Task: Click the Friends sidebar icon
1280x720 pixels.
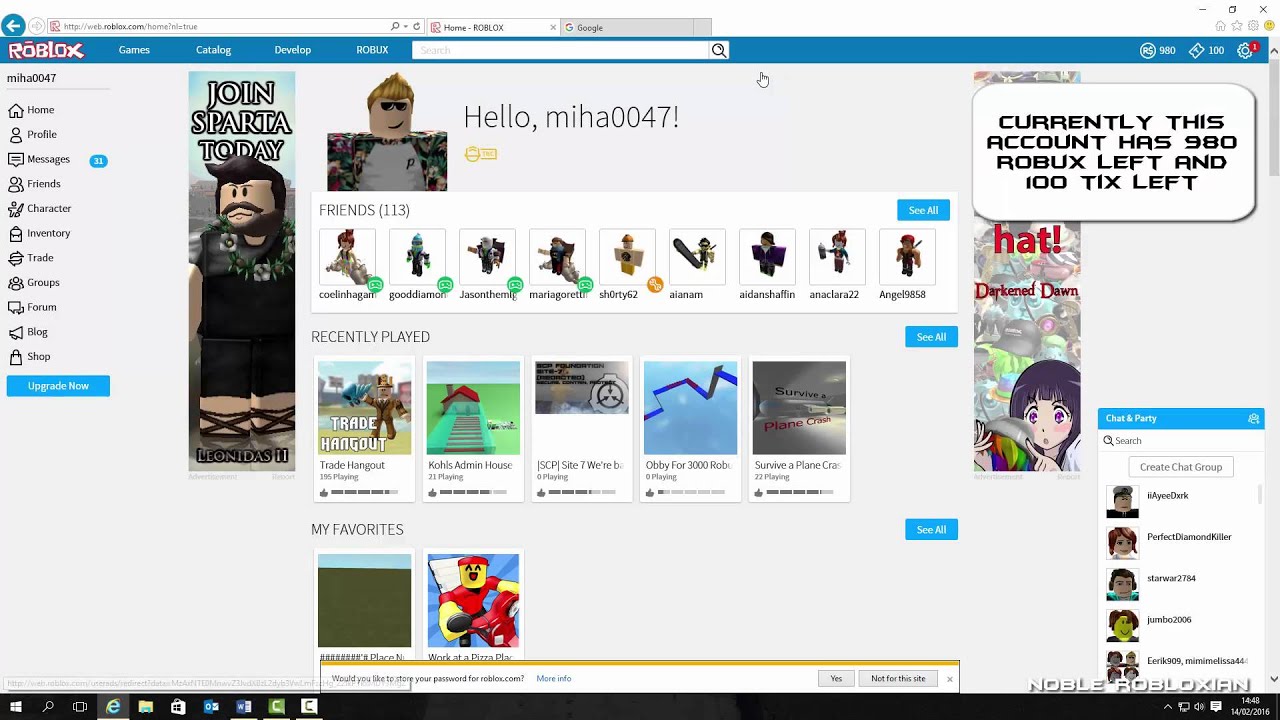Action: 15,184
